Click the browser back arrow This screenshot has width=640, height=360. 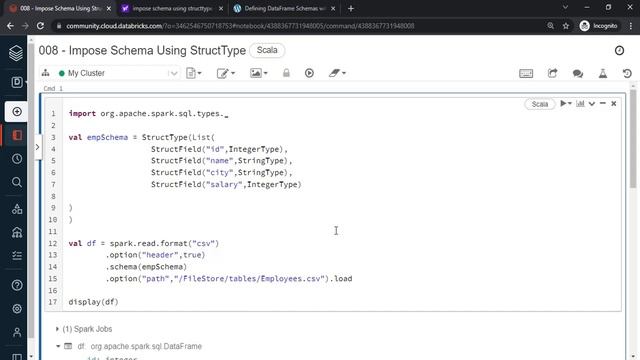pos(10,26)
